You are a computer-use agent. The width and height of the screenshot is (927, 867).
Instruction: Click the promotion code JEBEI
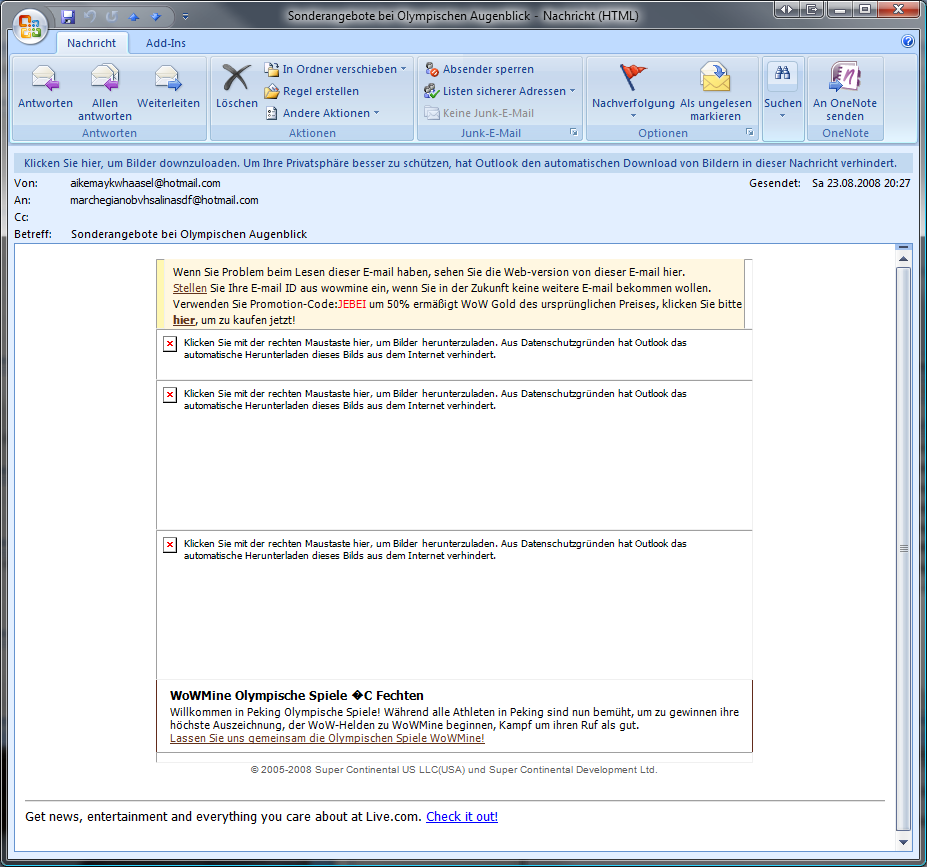352,304
